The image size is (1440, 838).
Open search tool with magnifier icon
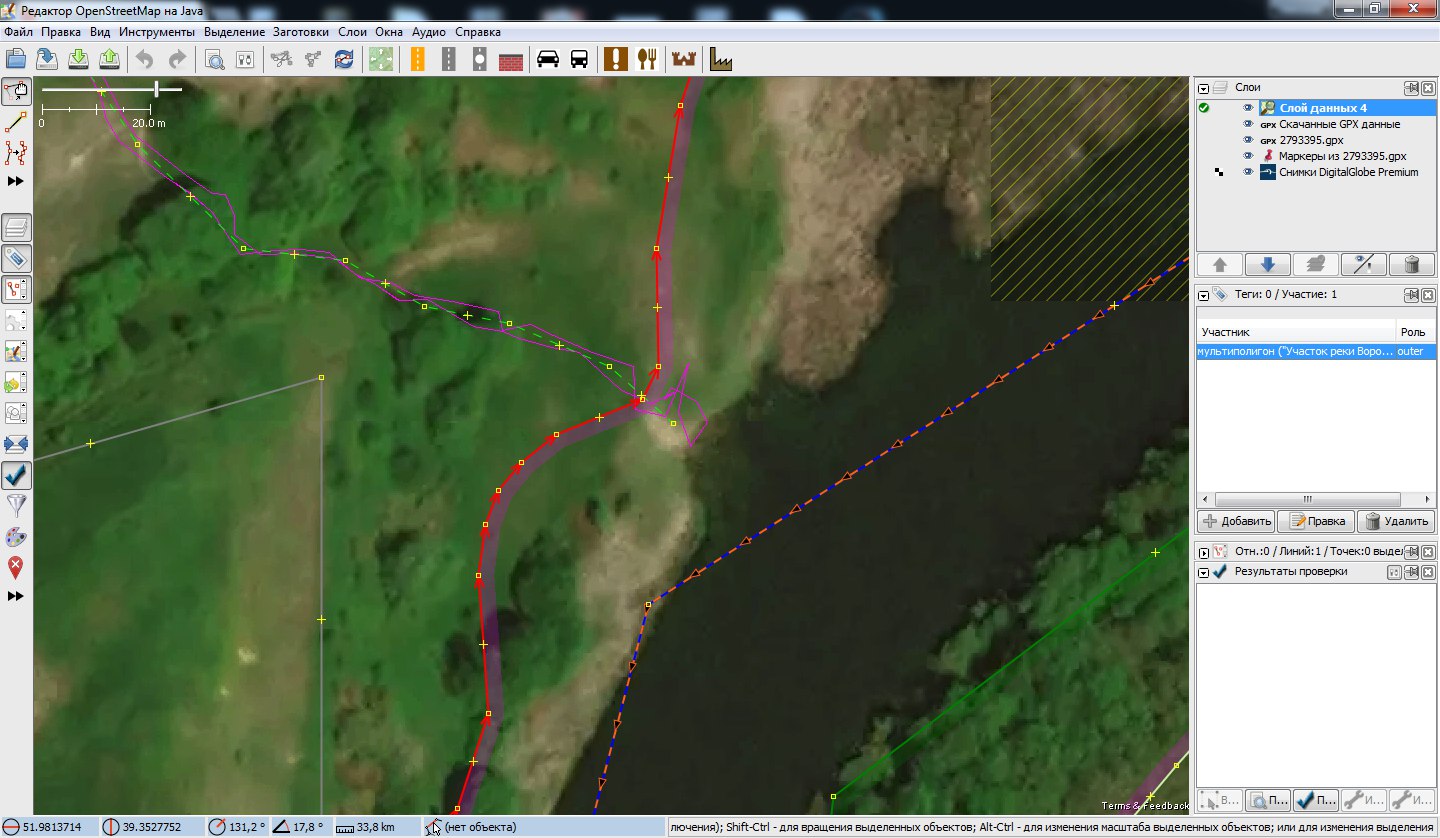[x=214, y=59]
